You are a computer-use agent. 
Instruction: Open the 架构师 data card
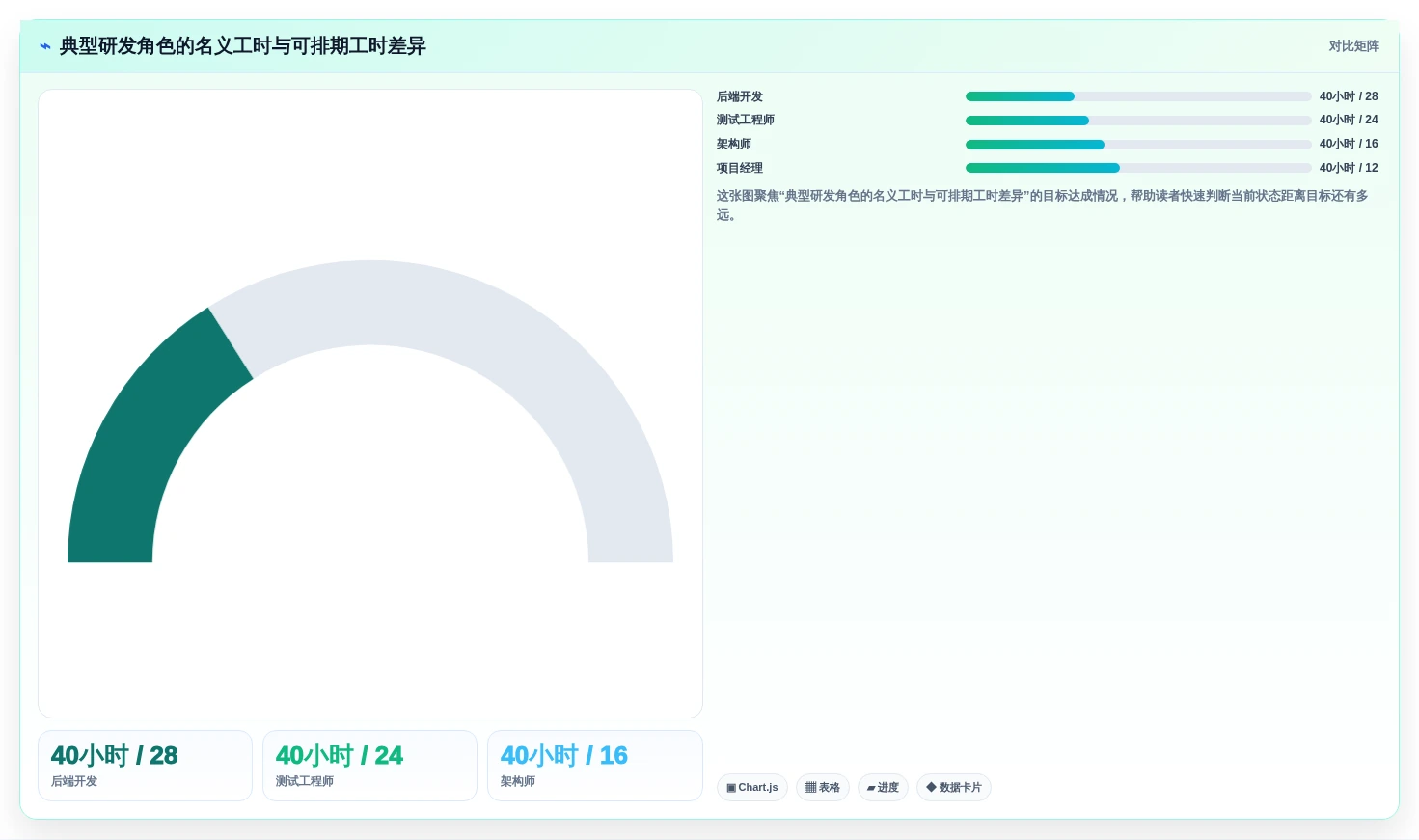coord(595,766)
